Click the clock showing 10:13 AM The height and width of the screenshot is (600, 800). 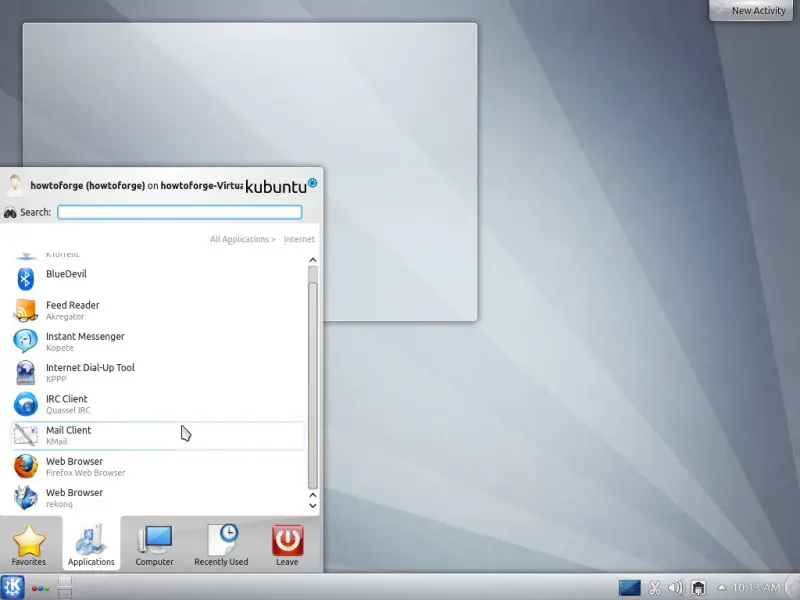pyautogui.click(x=756, y=588)
